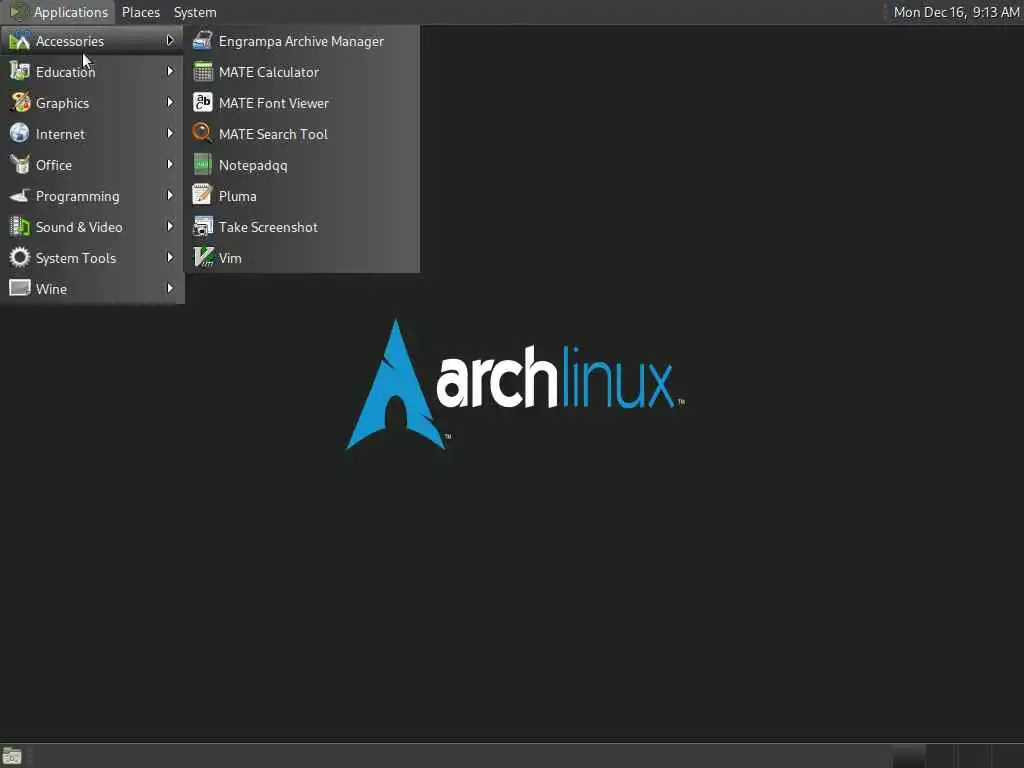Viewport: 1024px width, 768px height.
Task: Launch Vim from Accessories
Action: [x=302, y=257]
